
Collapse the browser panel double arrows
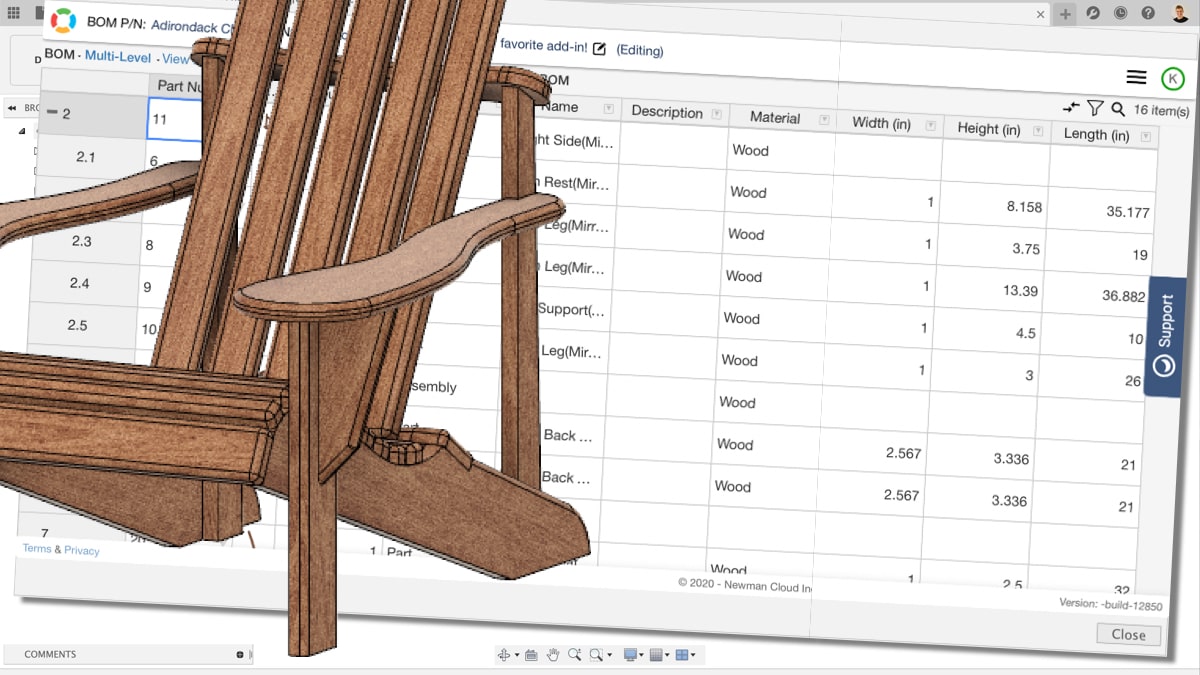(x=12, y=107)
